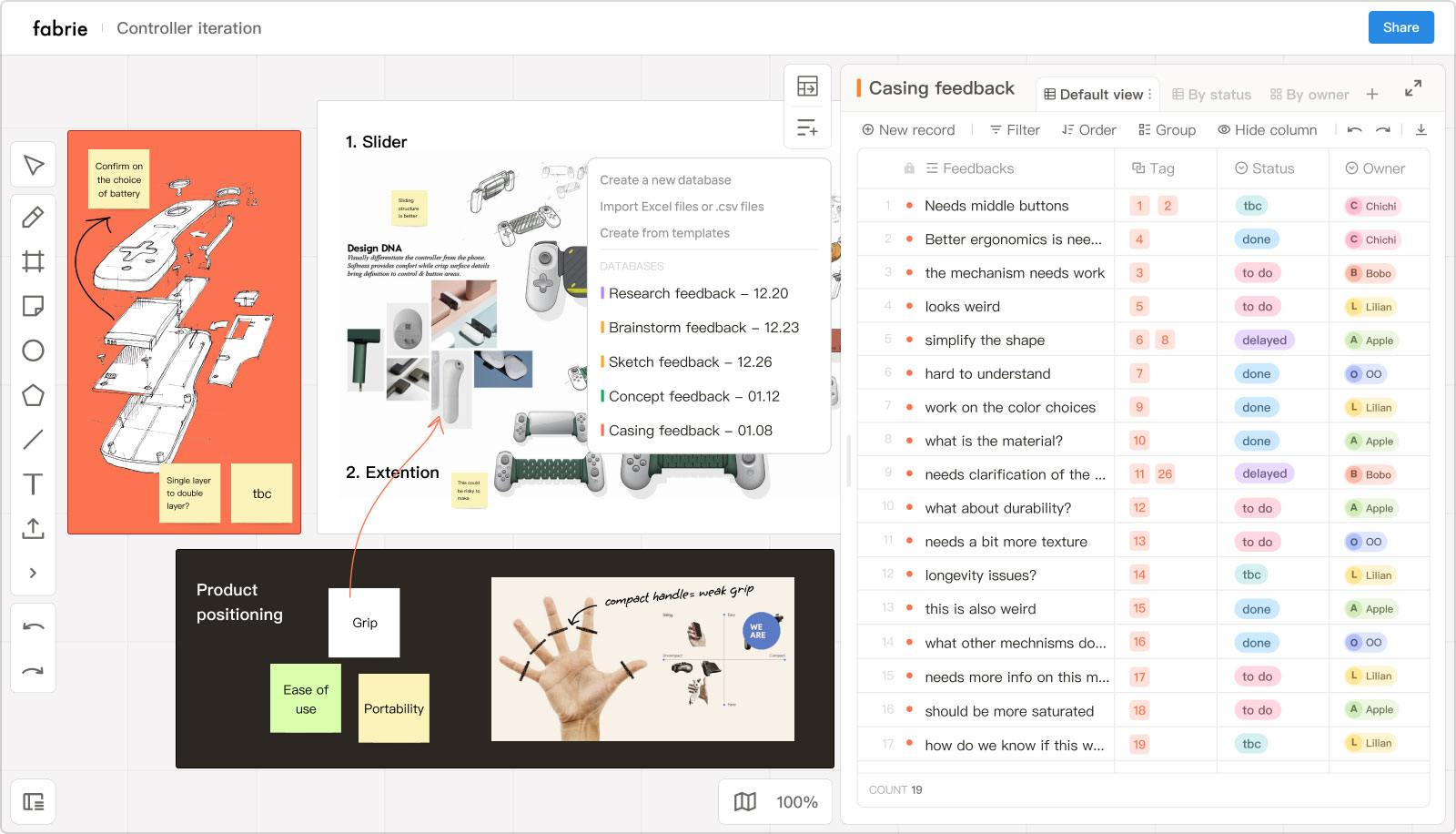Switch to the By status tab
The image size is (1456, 834).
point(1211,94)
